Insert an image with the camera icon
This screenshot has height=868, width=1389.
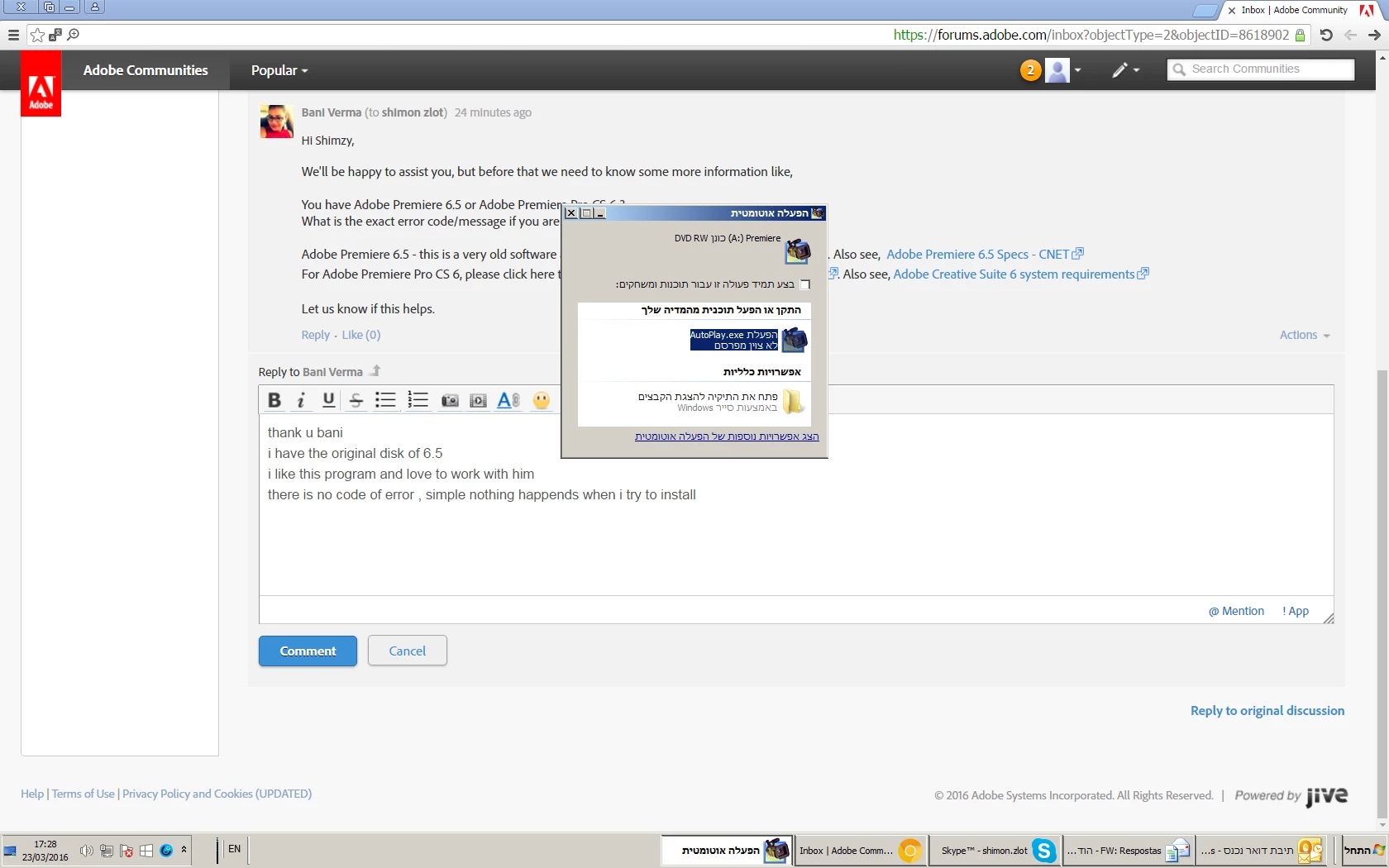450,401
